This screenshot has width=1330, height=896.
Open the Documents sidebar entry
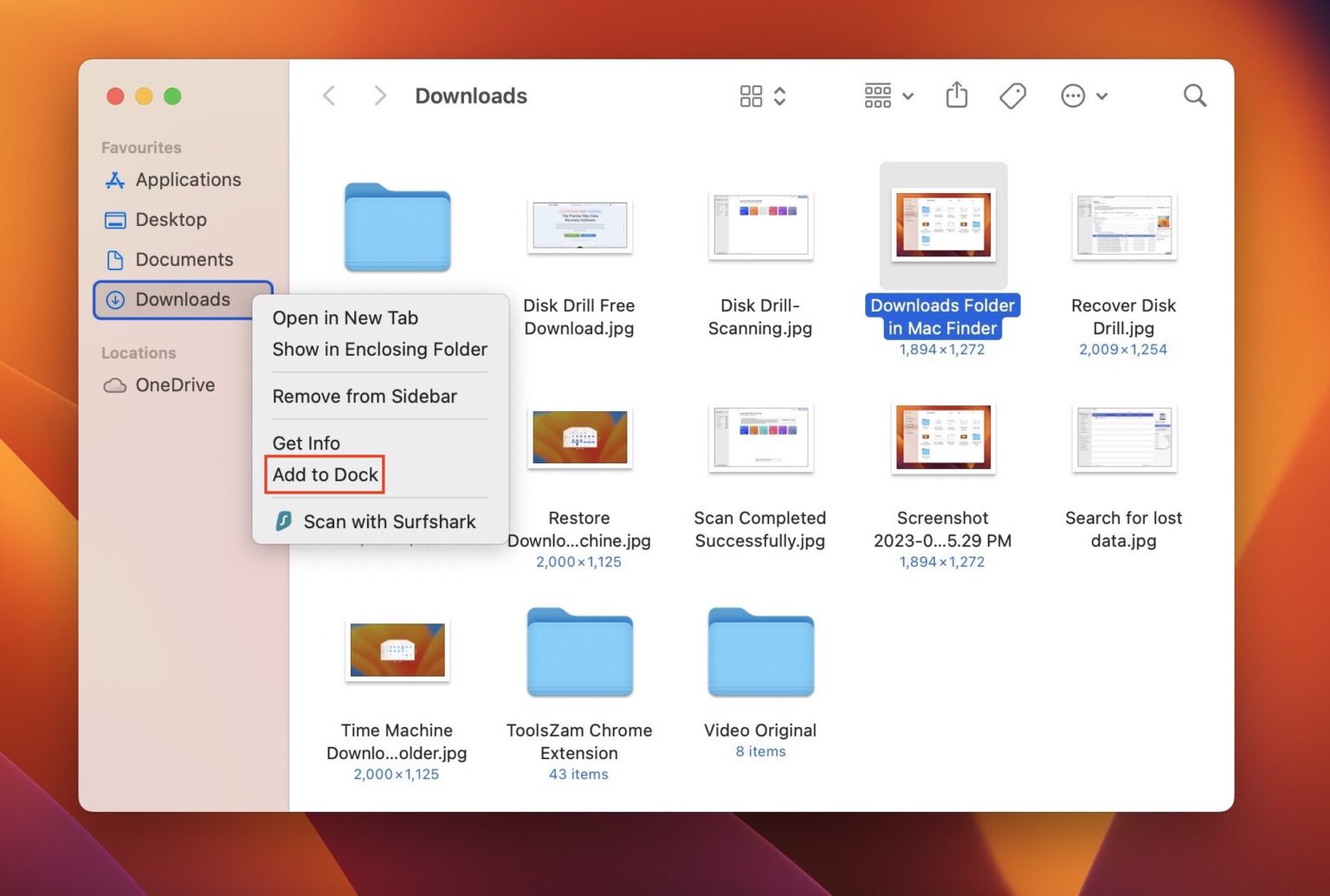pos(184,259)
